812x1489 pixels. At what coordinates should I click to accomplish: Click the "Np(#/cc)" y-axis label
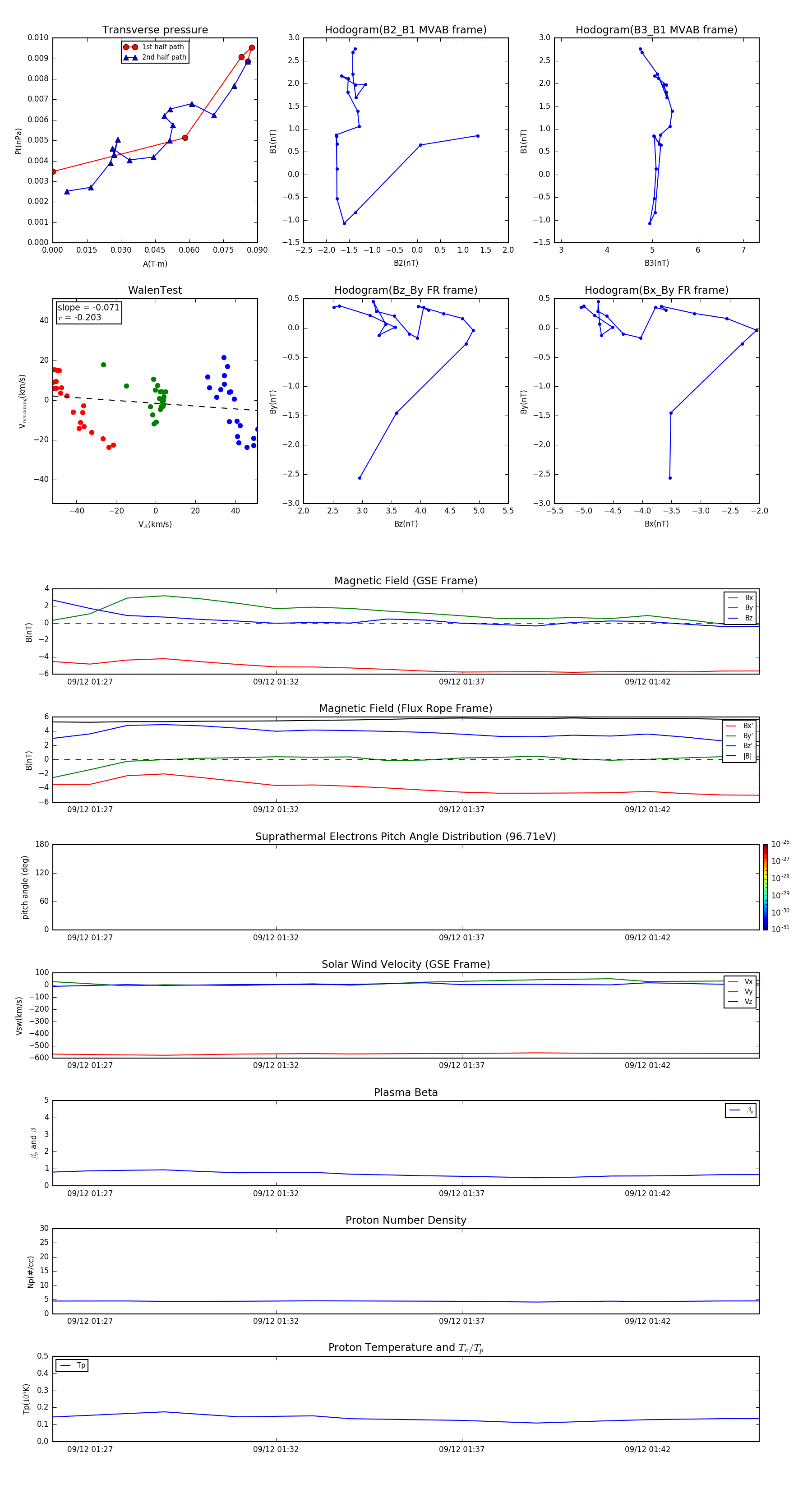point(31,1272)
